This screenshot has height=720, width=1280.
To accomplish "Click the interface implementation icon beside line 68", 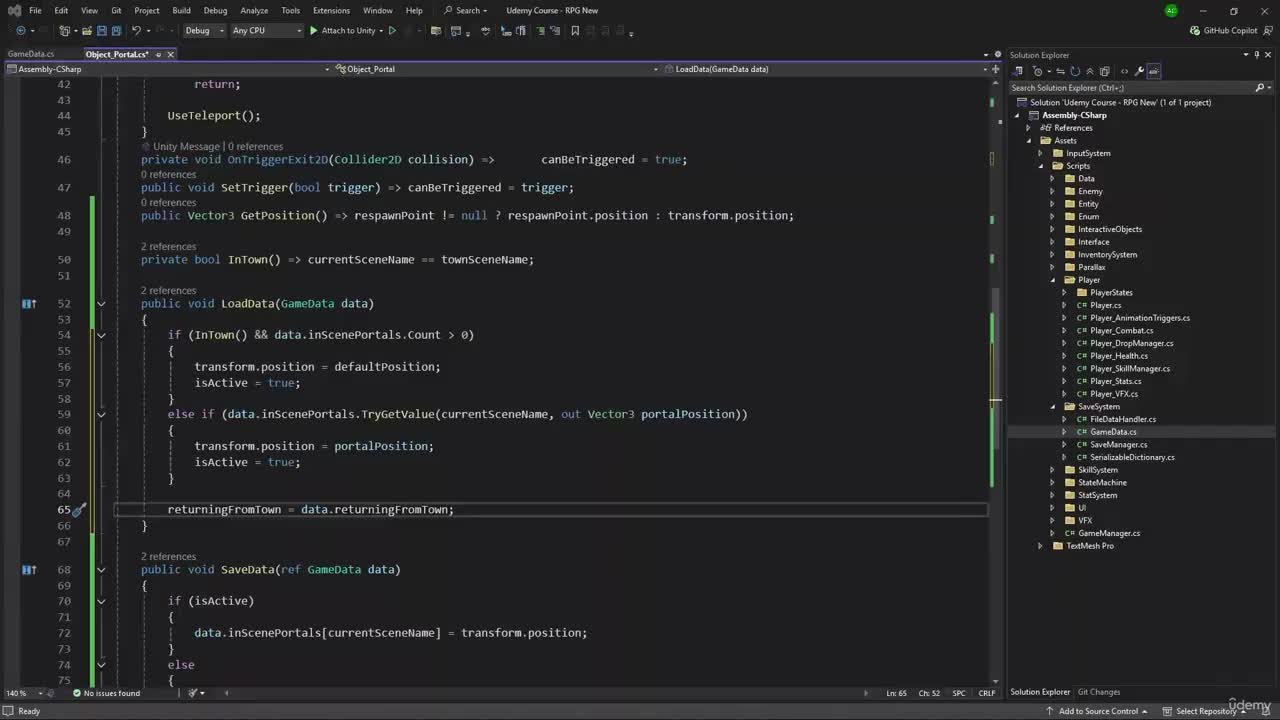I will [29, 569].
